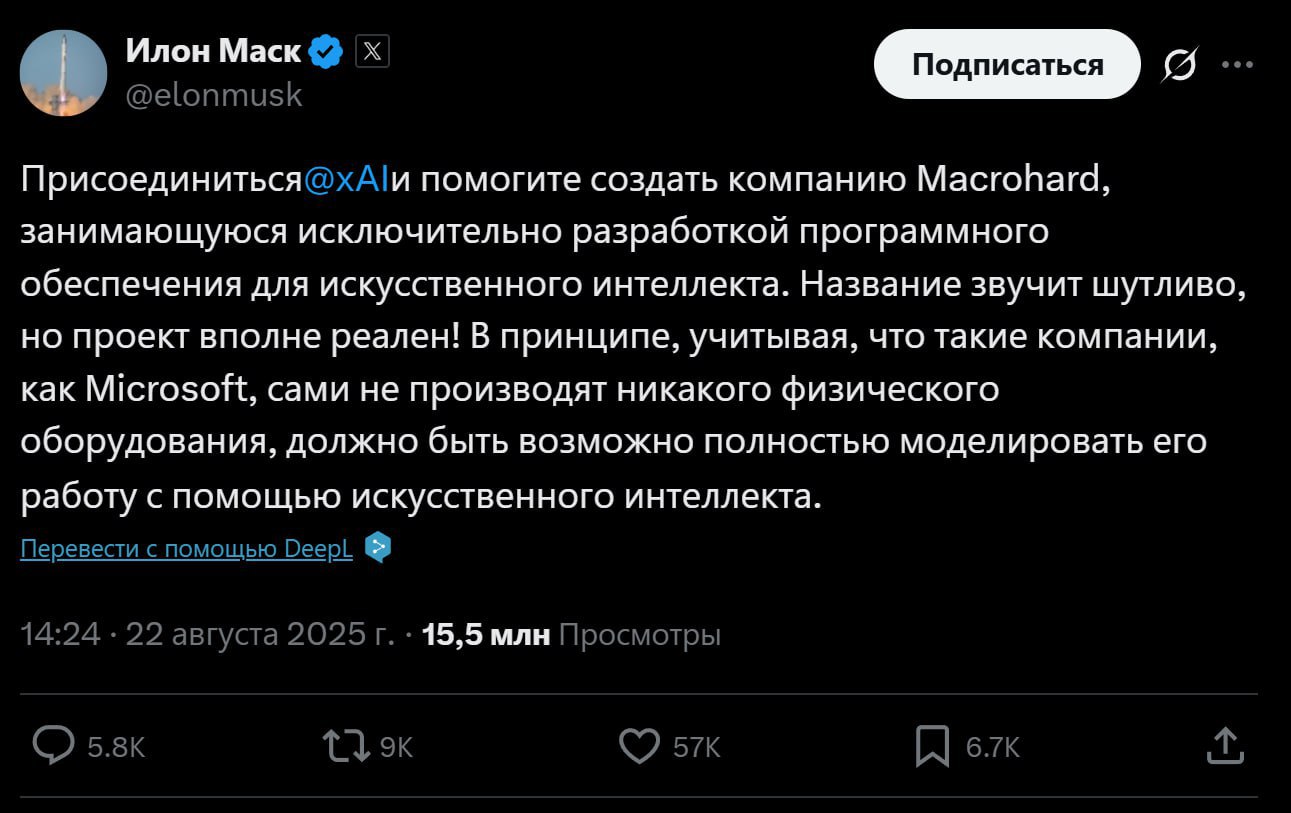Click the share upload icon
The image size is (1291, 813).
coord(1225,745)
